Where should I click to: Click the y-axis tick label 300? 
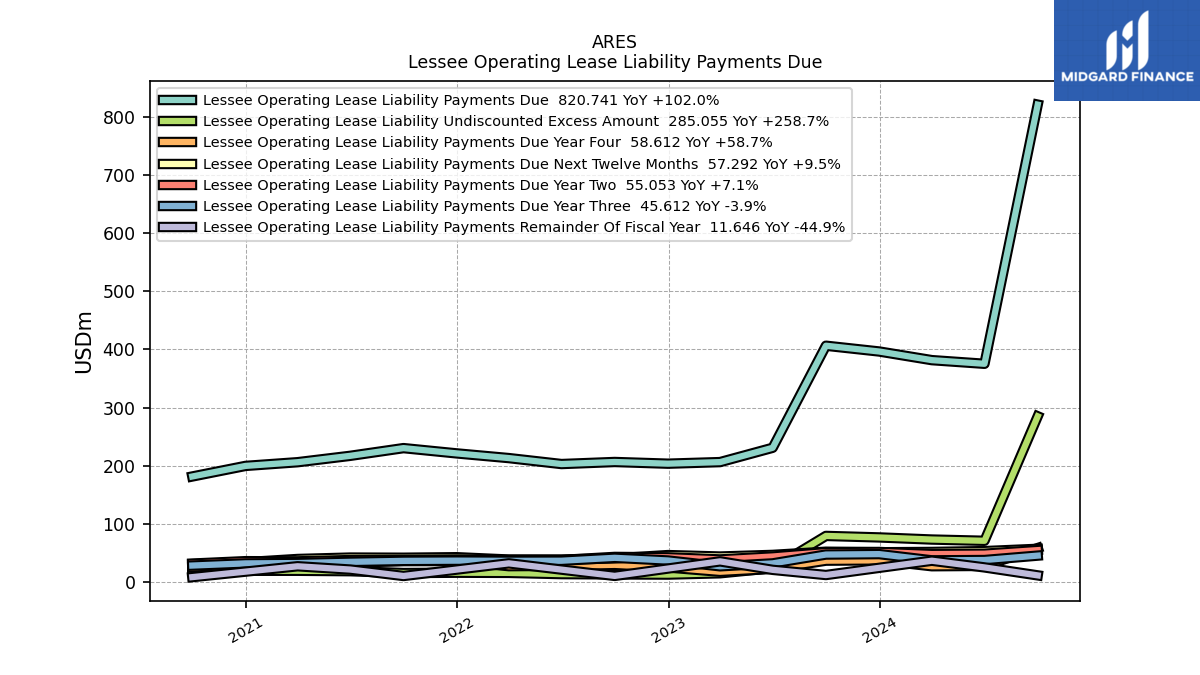121,408
